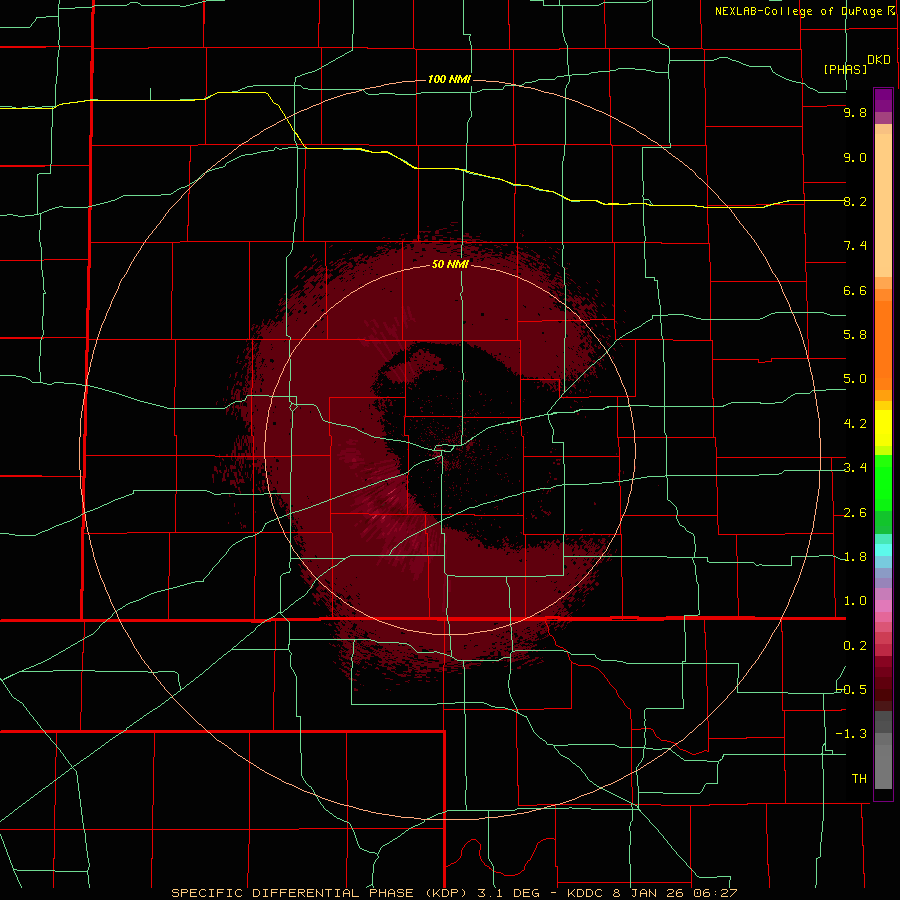Image resolution: width=900 pixels, height=900 pixels.
Task: Click the 3.4 scale value
Action: click(x=855, y=468)
